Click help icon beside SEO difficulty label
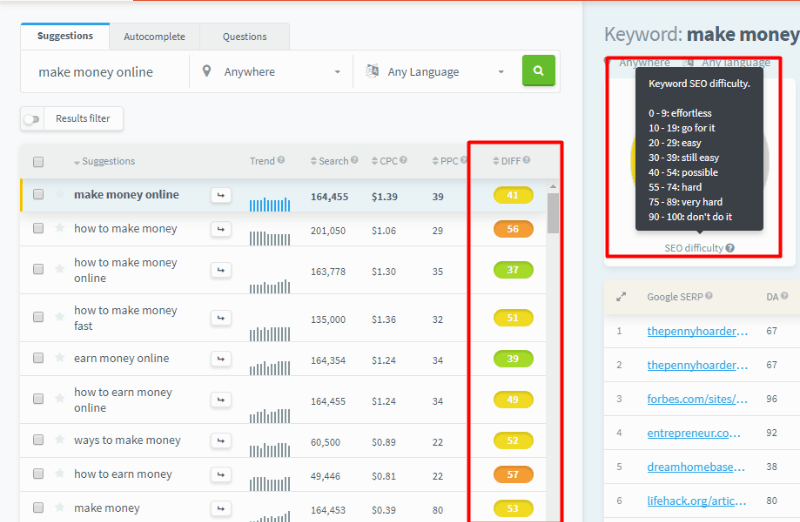Image resolution: width=800 pixels, height=522 pixels. (x=730, y=248)
